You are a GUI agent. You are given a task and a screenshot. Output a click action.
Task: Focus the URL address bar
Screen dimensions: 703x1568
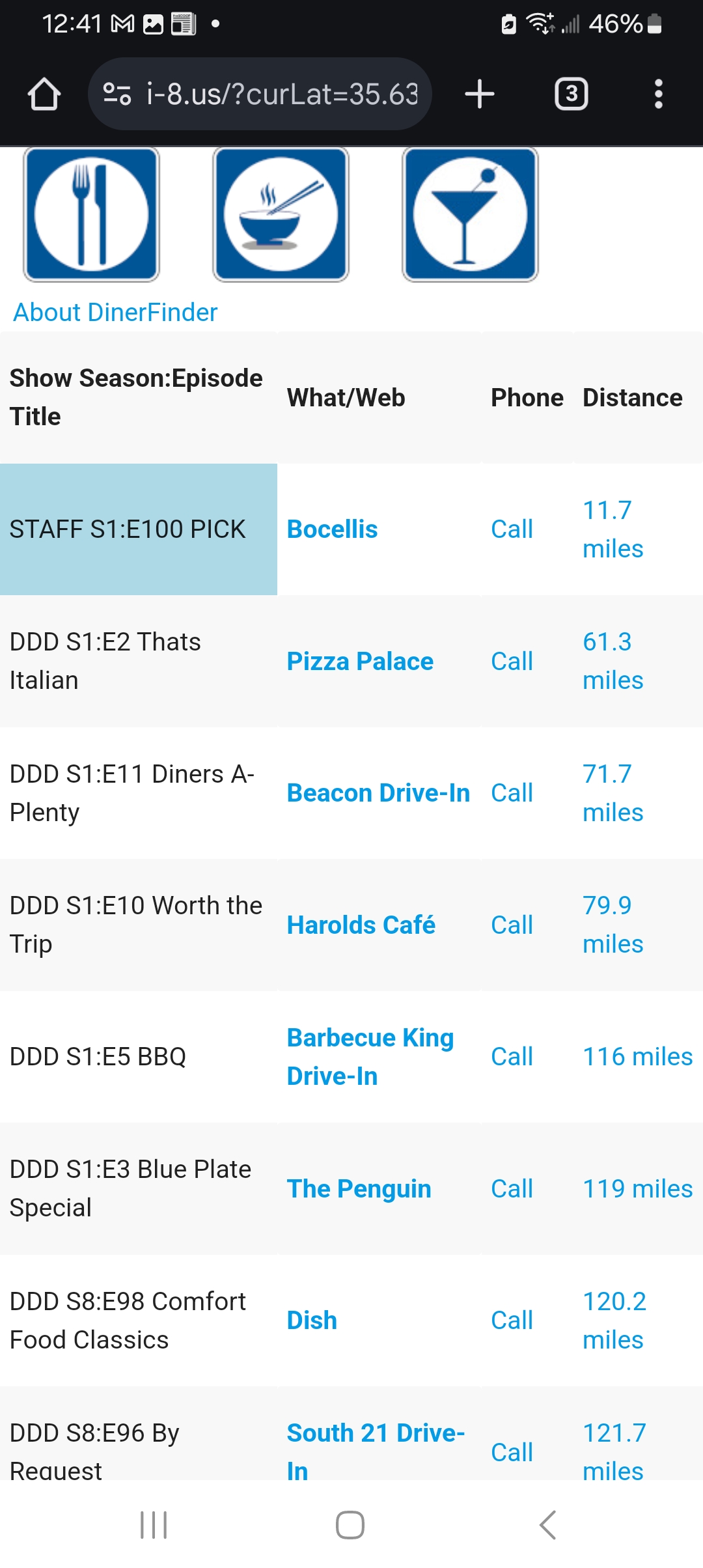point(281,94)
